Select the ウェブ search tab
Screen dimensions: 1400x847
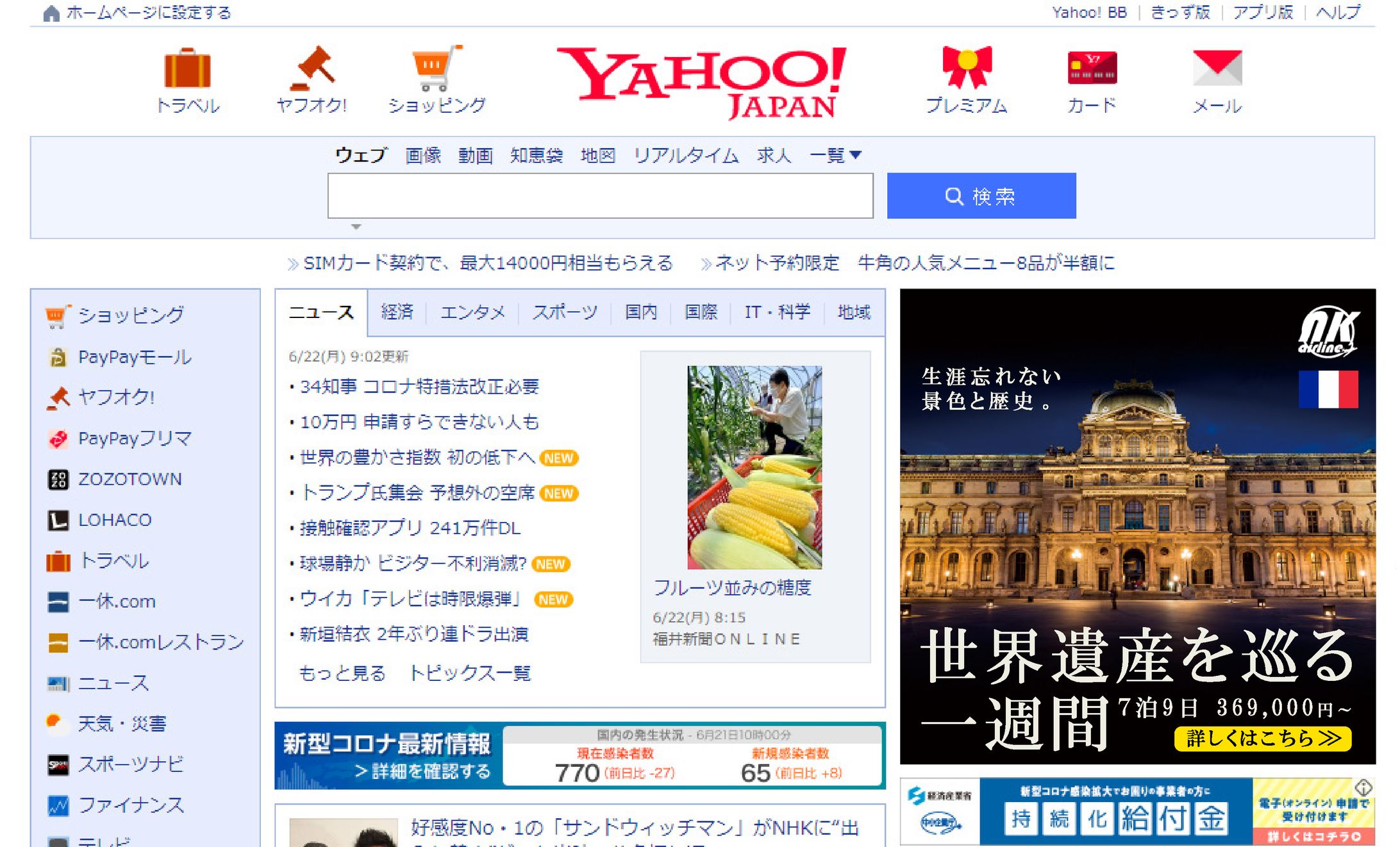pyautogui.click(x=361, y=155)
